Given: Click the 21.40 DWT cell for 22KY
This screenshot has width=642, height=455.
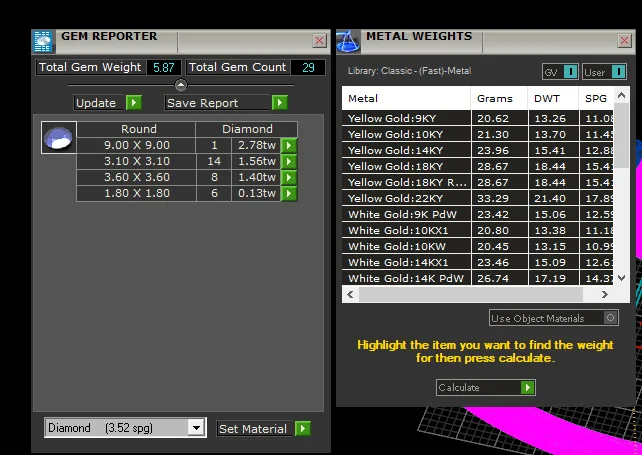Looking at the screenshot, I should [x=554, y=198].
